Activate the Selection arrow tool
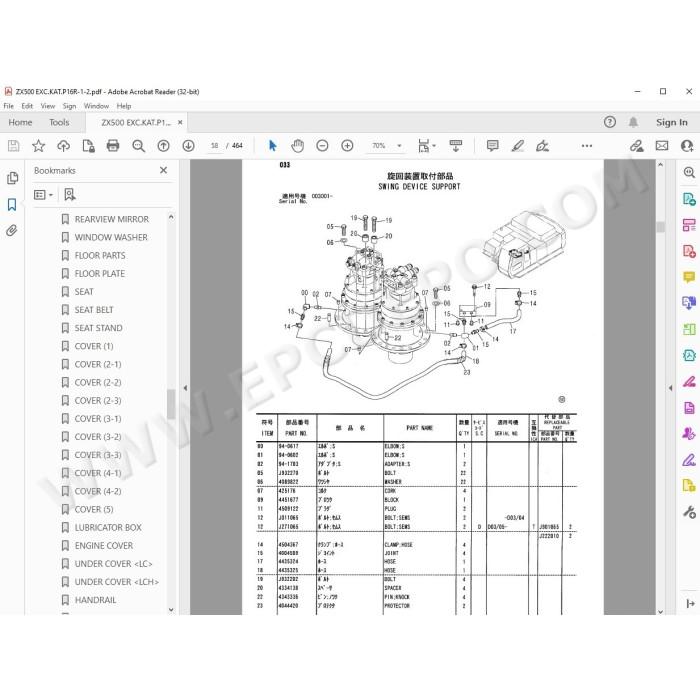Image resolution: width=700 pixels, height=700 pixels. pyautogui.click(x=272, y=146)
